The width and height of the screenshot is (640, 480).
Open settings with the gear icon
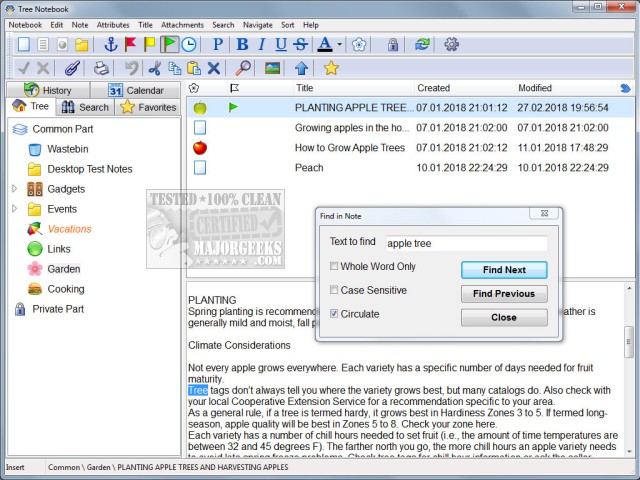click(451, 44)
